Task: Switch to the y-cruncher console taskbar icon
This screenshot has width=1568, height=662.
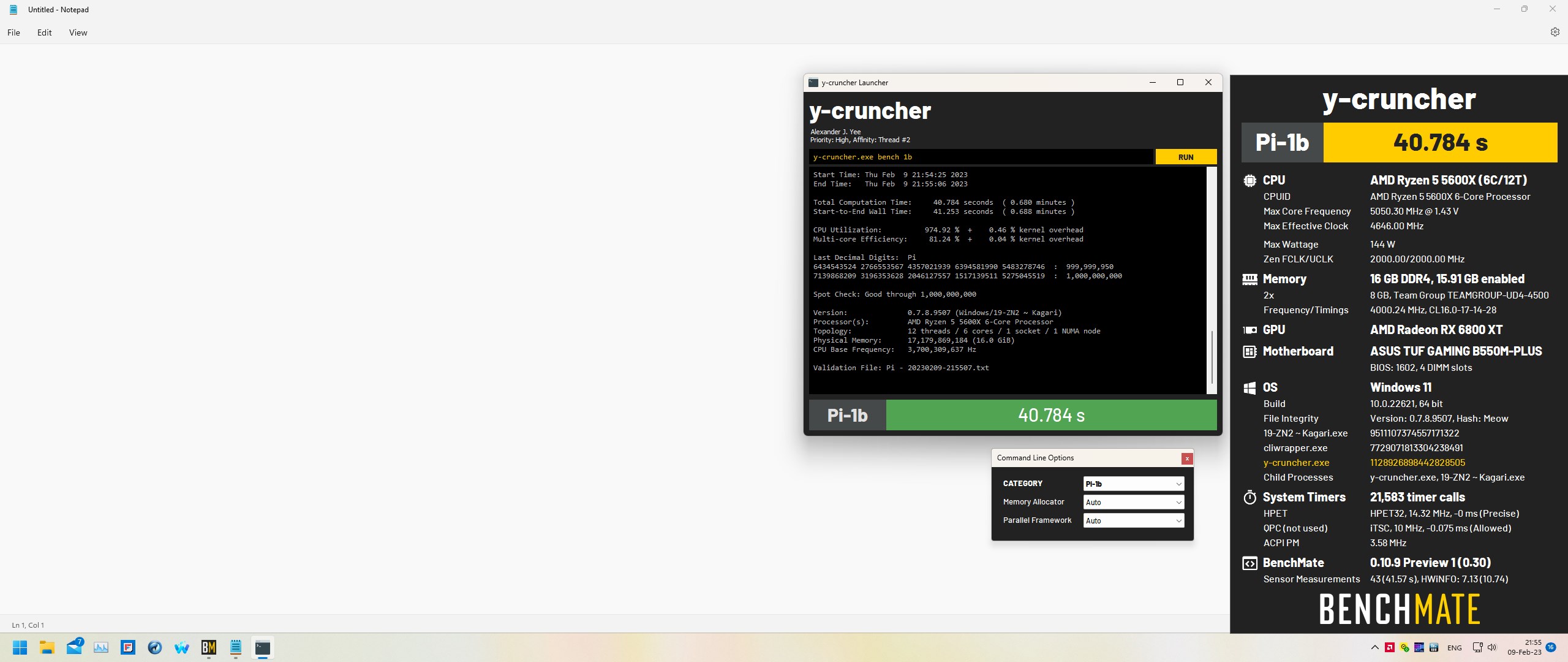Action: (263, 647)
